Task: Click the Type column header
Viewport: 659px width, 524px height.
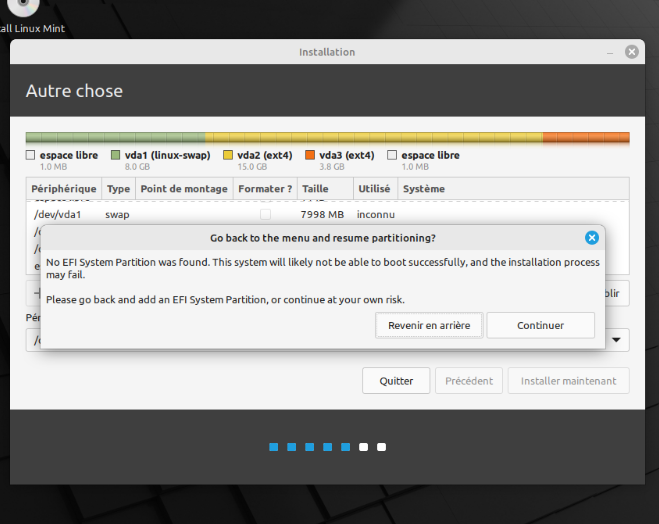Action: pos(118,189)
